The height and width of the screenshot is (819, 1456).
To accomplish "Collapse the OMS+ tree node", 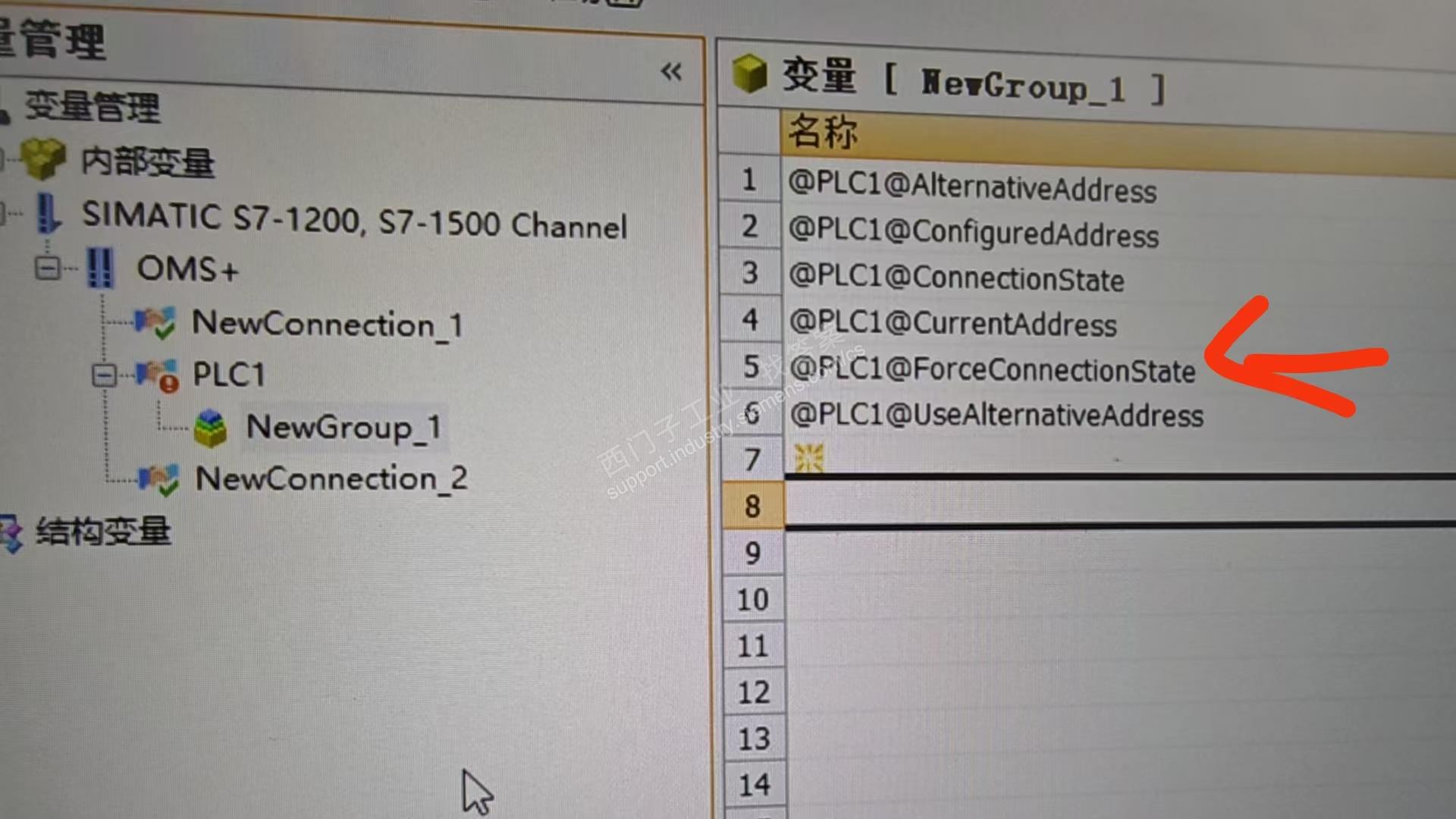I will coord(47,268).
